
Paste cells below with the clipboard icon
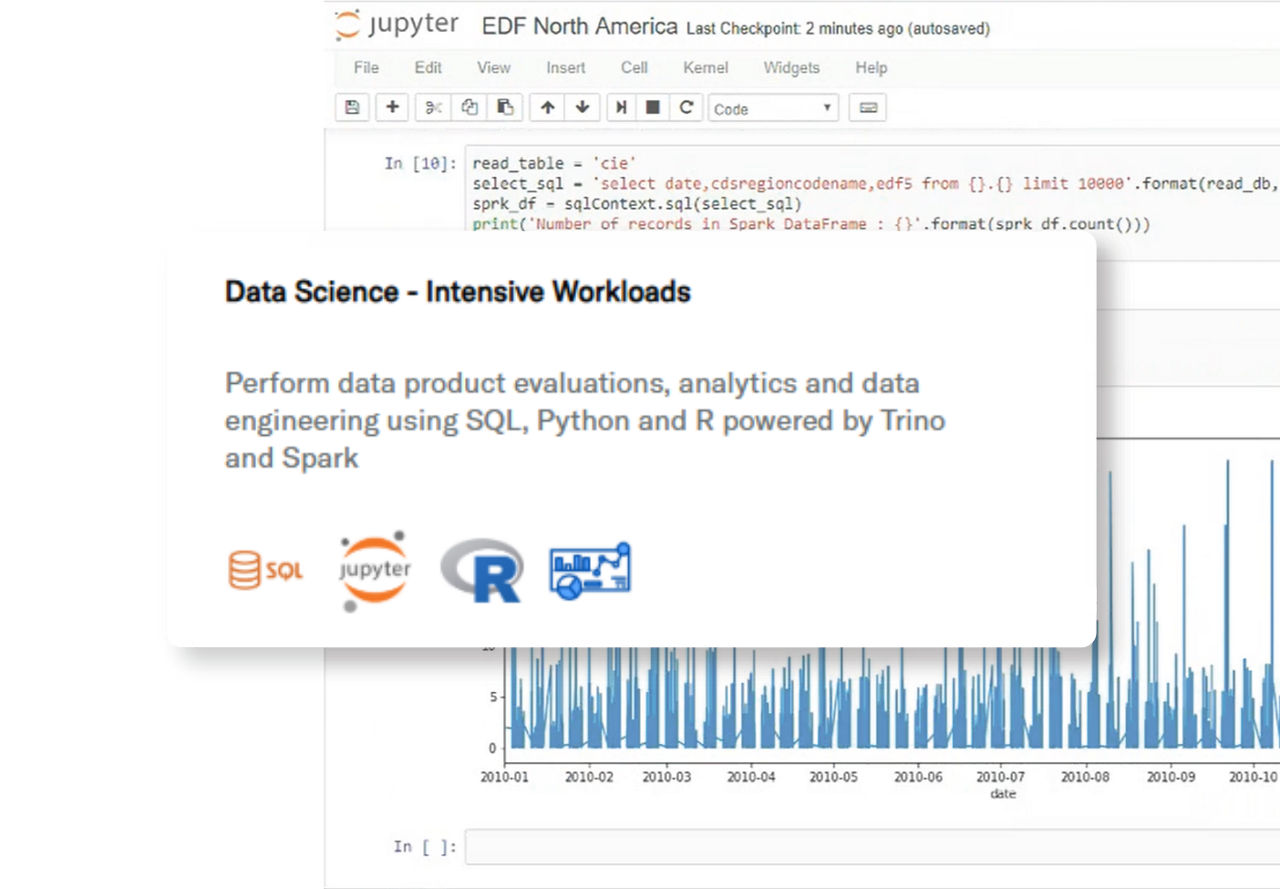505,108
